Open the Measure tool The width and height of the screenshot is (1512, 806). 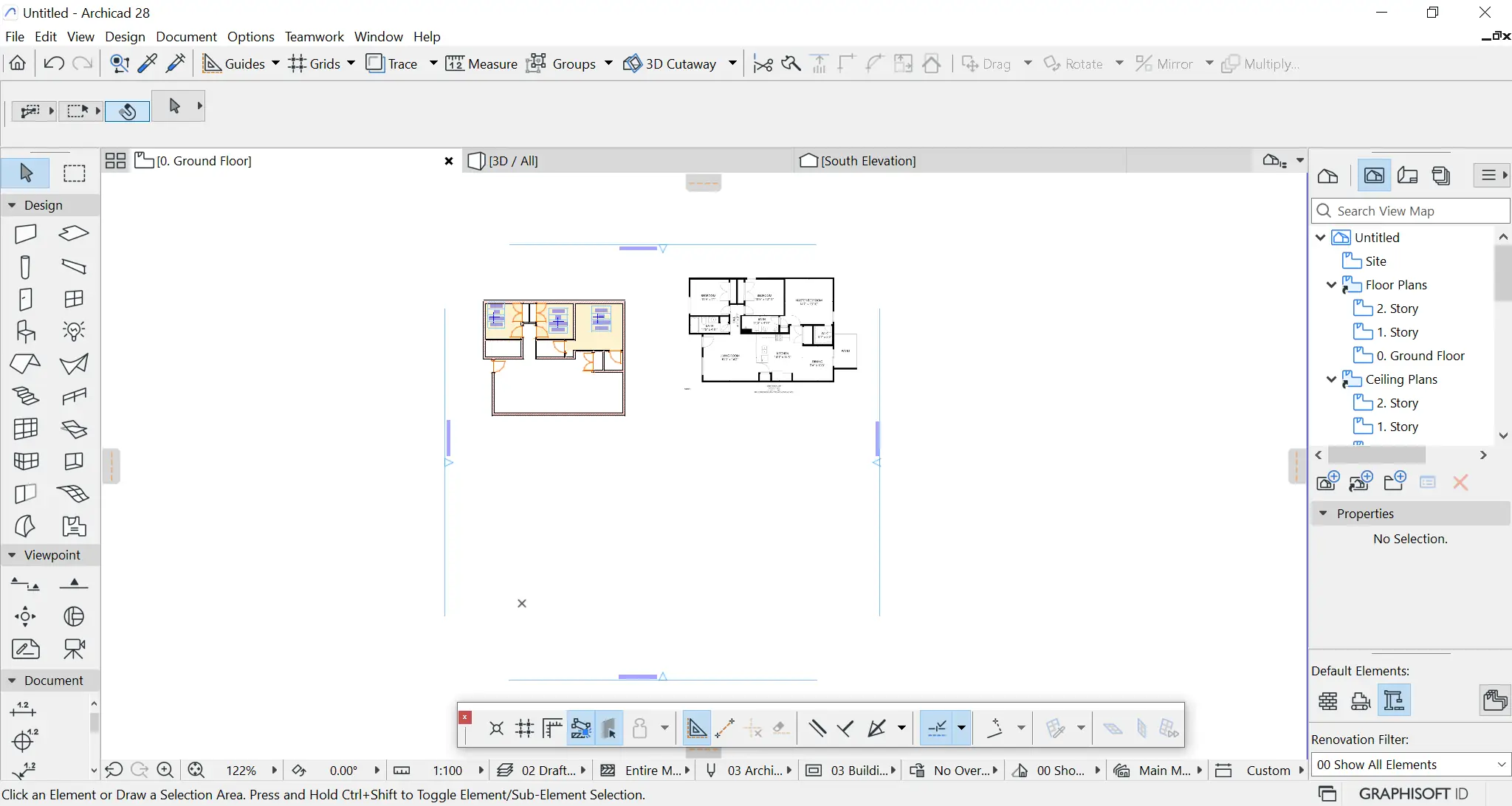[481, 63]
